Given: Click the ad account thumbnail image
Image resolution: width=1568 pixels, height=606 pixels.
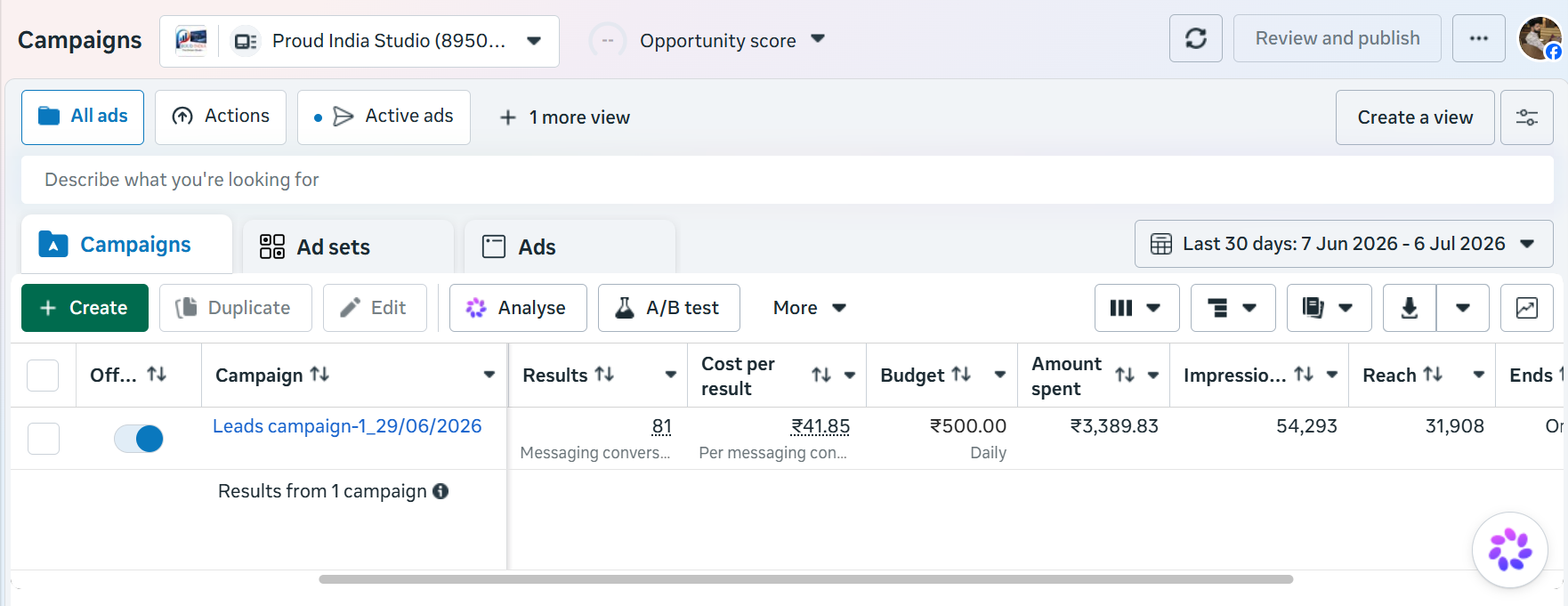Looking at the screenshot, I should [x=191, y=41].
